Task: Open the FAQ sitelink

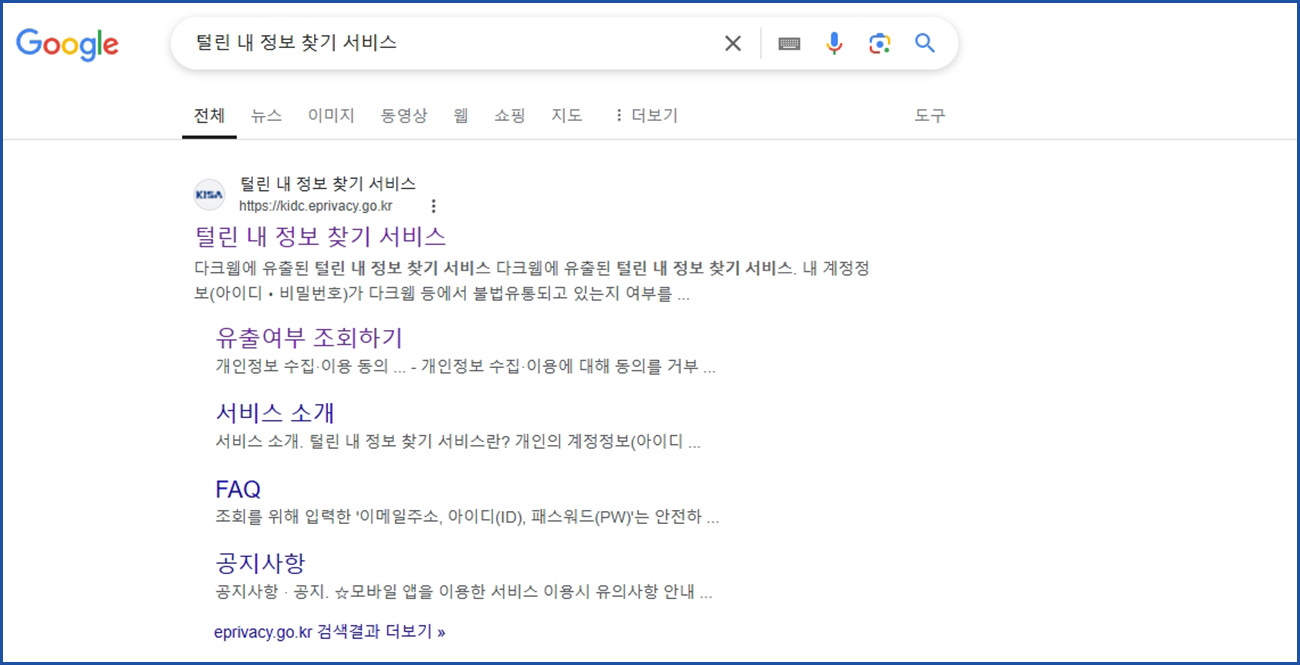Action: click(238, 489)
